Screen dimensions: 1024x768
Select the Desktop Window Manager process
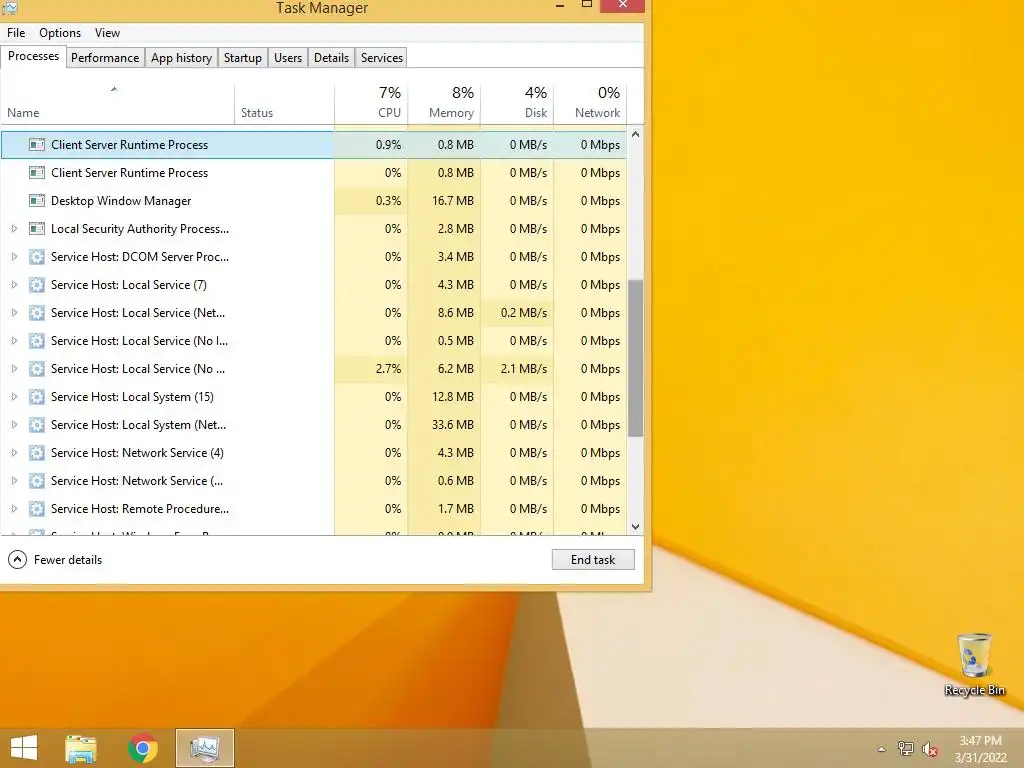pyautogui.click(x=314, y=201)
